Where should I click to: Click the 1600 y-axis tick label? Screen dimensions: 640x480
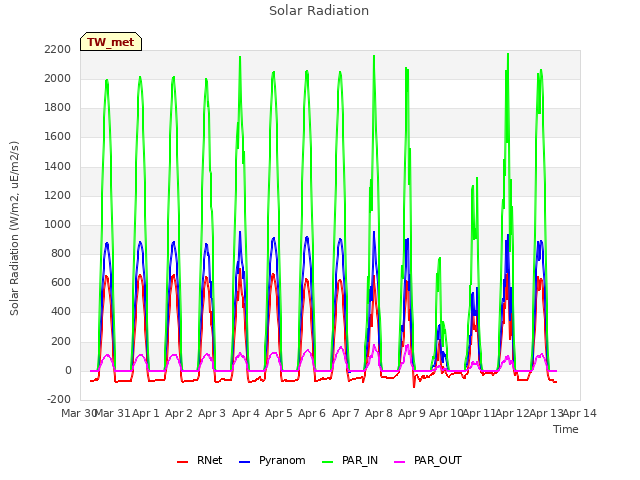tap(58, 136)
